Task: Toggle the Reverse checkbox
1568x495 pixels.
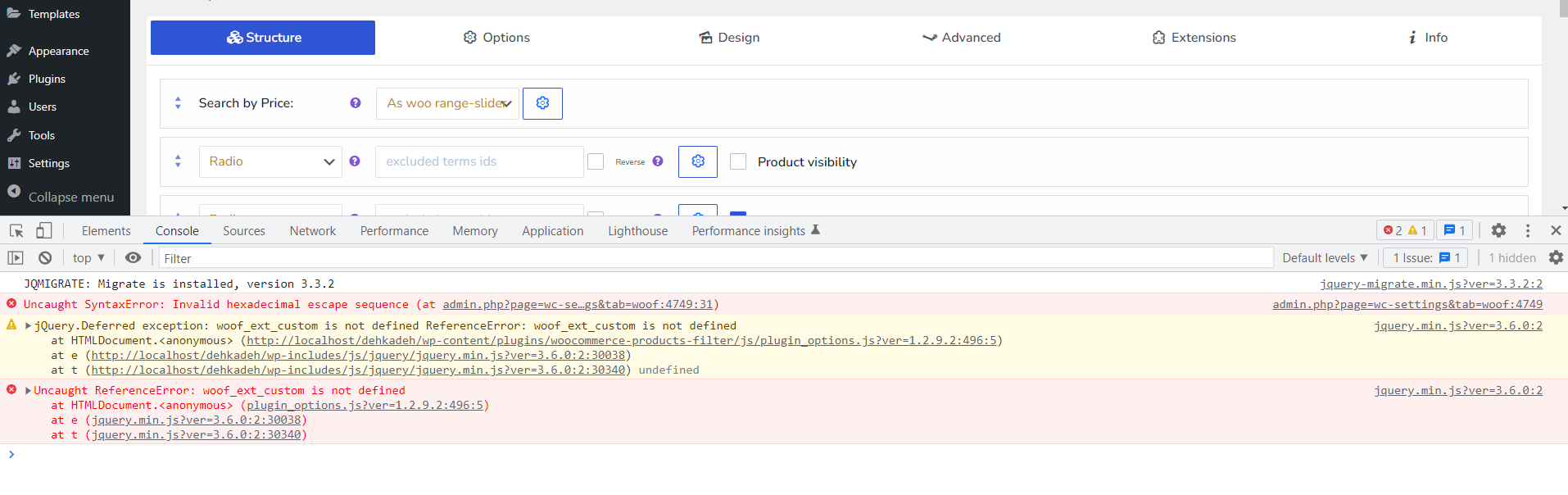Action: 596,161
